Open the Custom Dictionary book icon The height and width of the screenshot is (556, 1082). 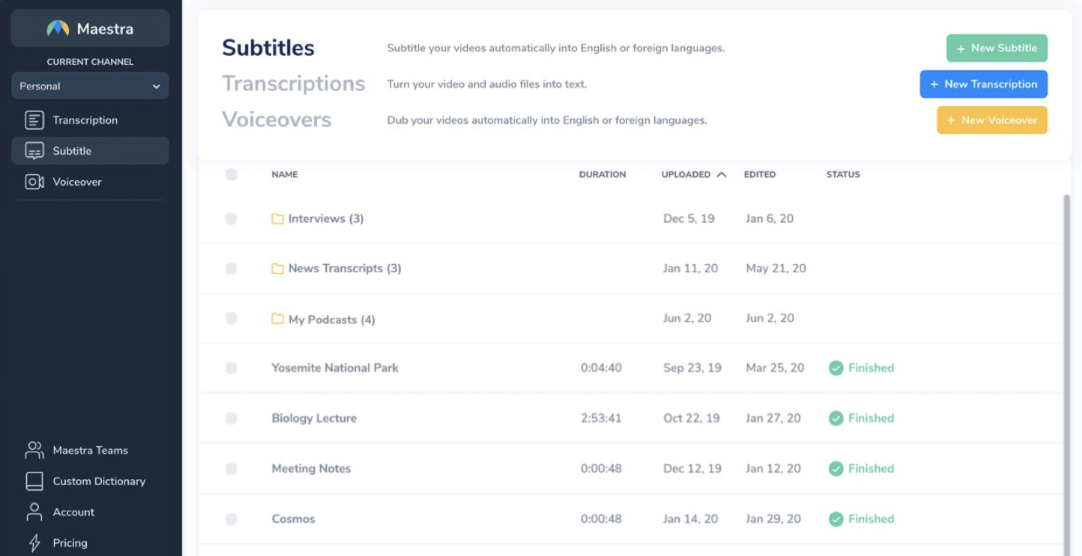(x=35, y=481)
